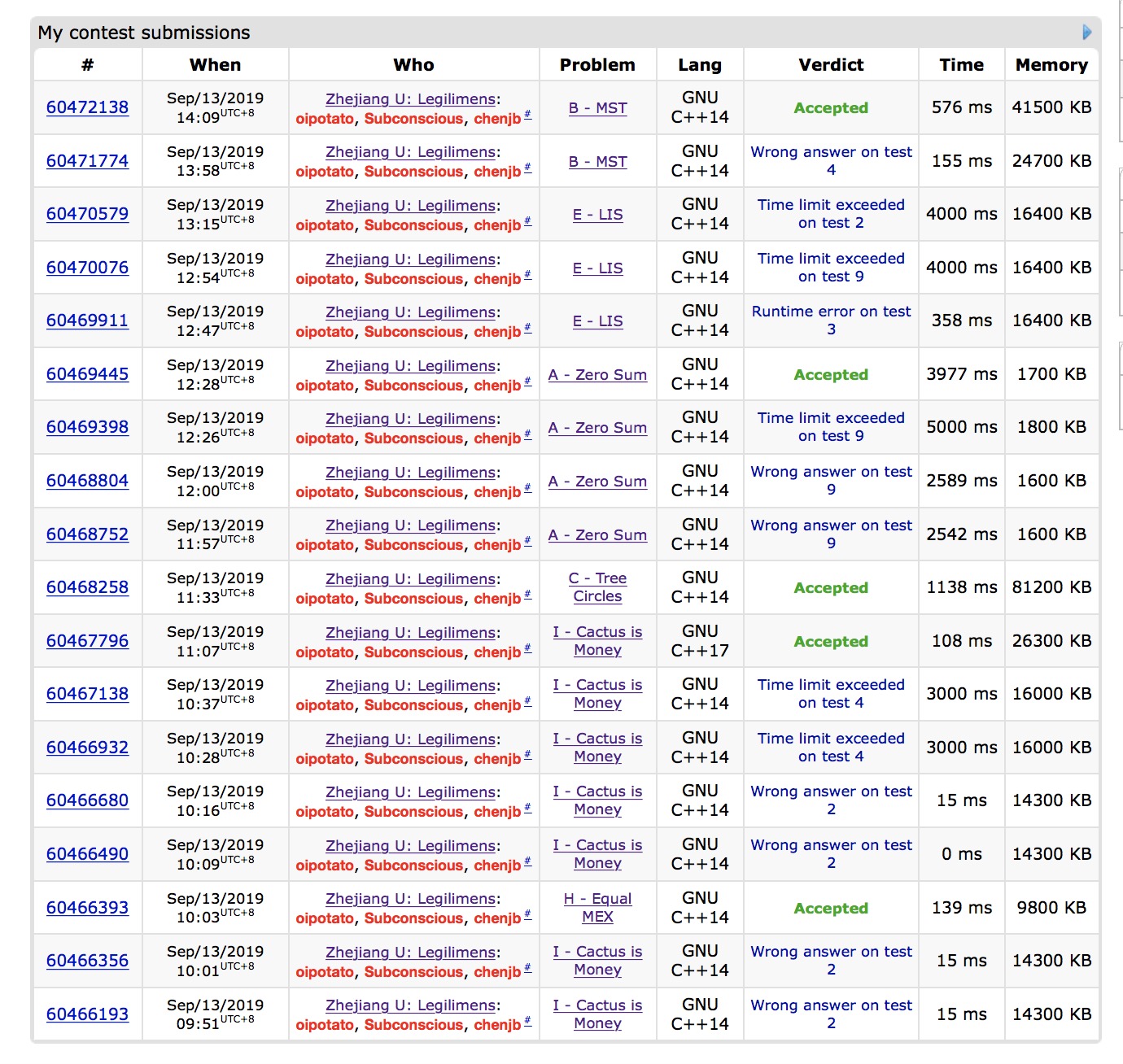1123x1064 pixels.
Task: Open submission 60466393
Action: [x=87, y=908]
